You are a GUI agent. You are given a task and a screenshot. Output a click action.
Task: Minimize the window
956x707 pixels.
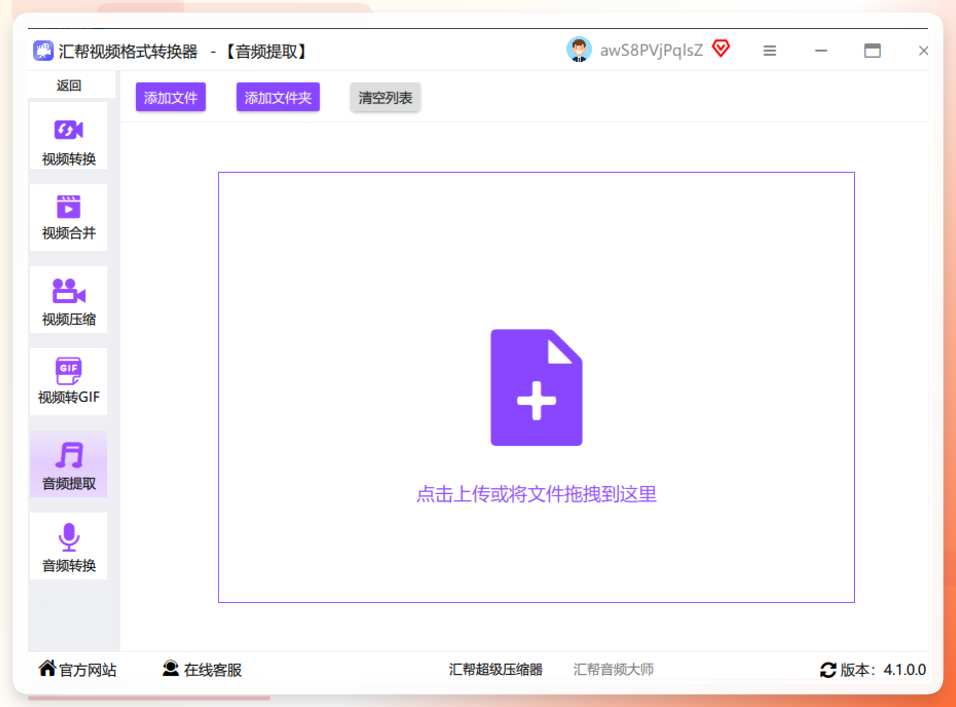pos(821,51)
